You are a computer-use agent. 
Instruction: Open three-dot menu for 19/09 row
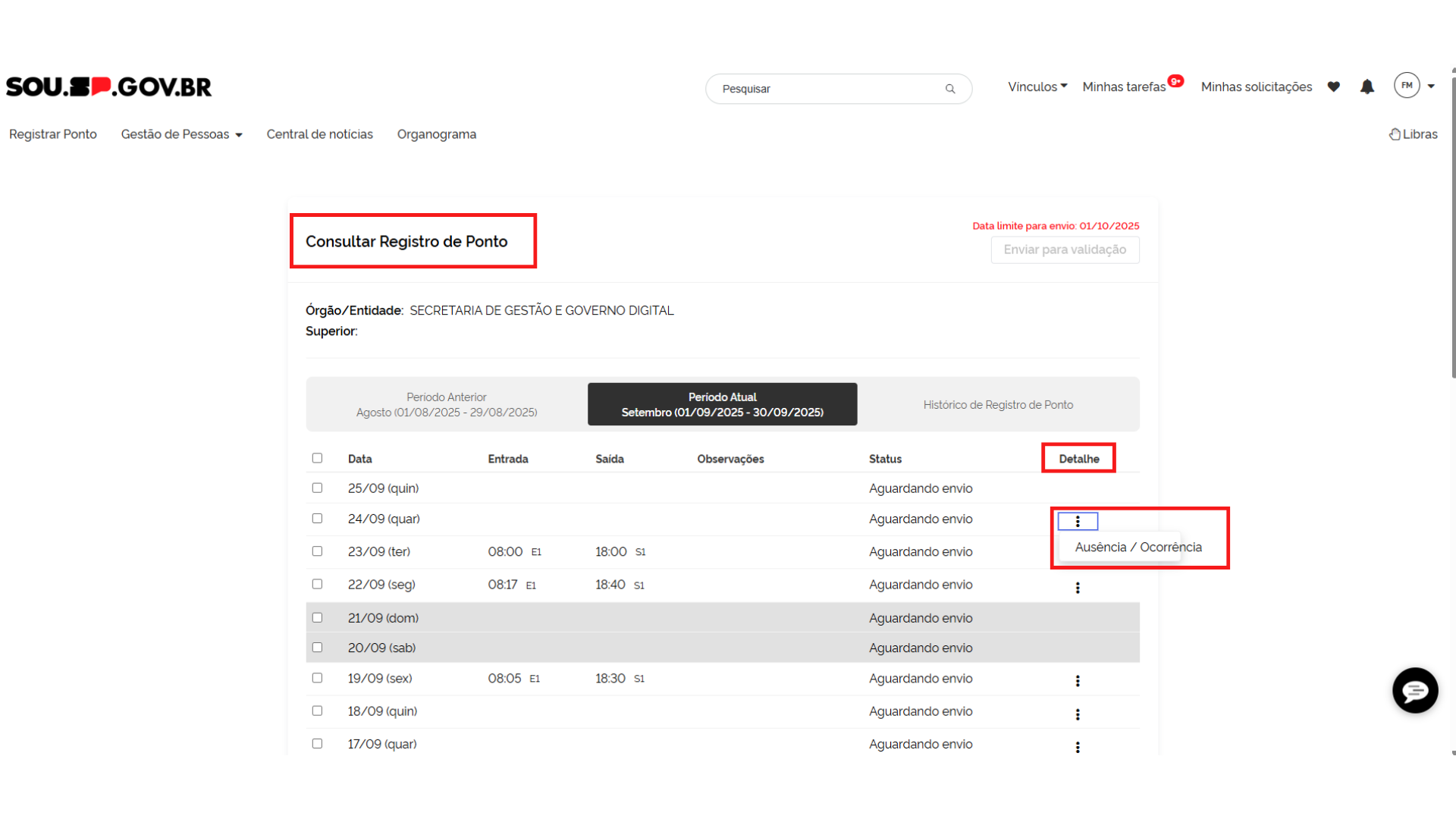1078,681
